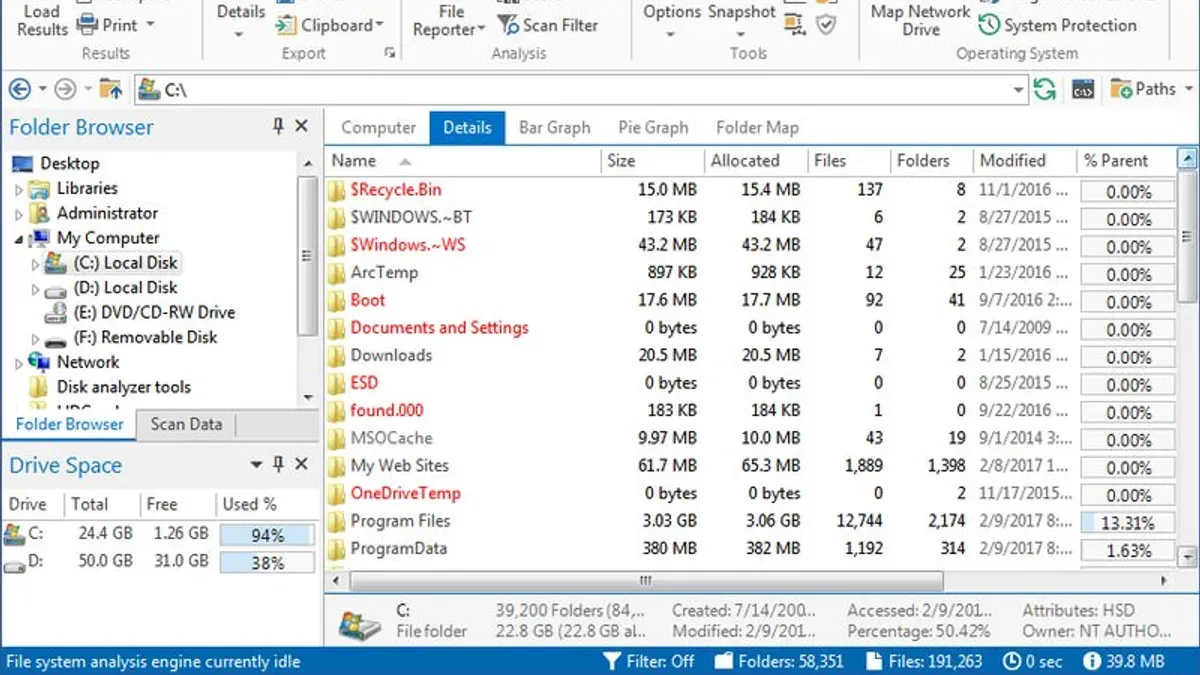The height and width of the screenshot is (675, 1200).
Task: Select drive C: row in Drive Space
Action: coord(160,534)
